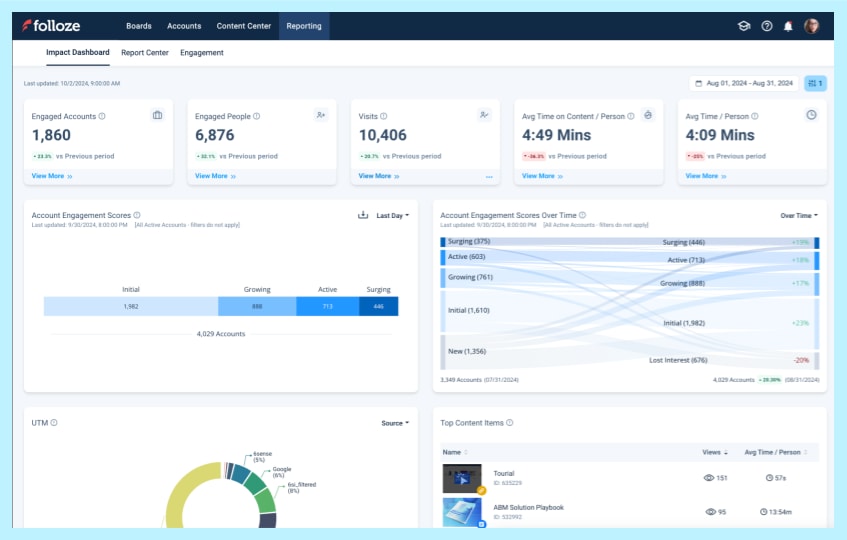Open the notifications bell
The width and height of the screenshot is (847, 540).
tap(788, 26)
